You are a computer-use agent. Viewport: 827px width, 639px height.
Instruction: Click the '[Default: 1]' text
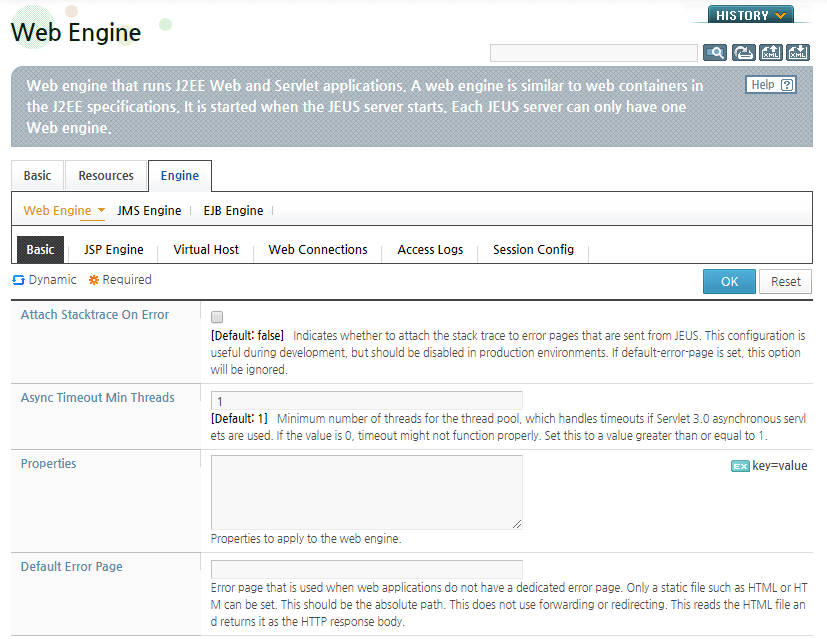(239, 419)
